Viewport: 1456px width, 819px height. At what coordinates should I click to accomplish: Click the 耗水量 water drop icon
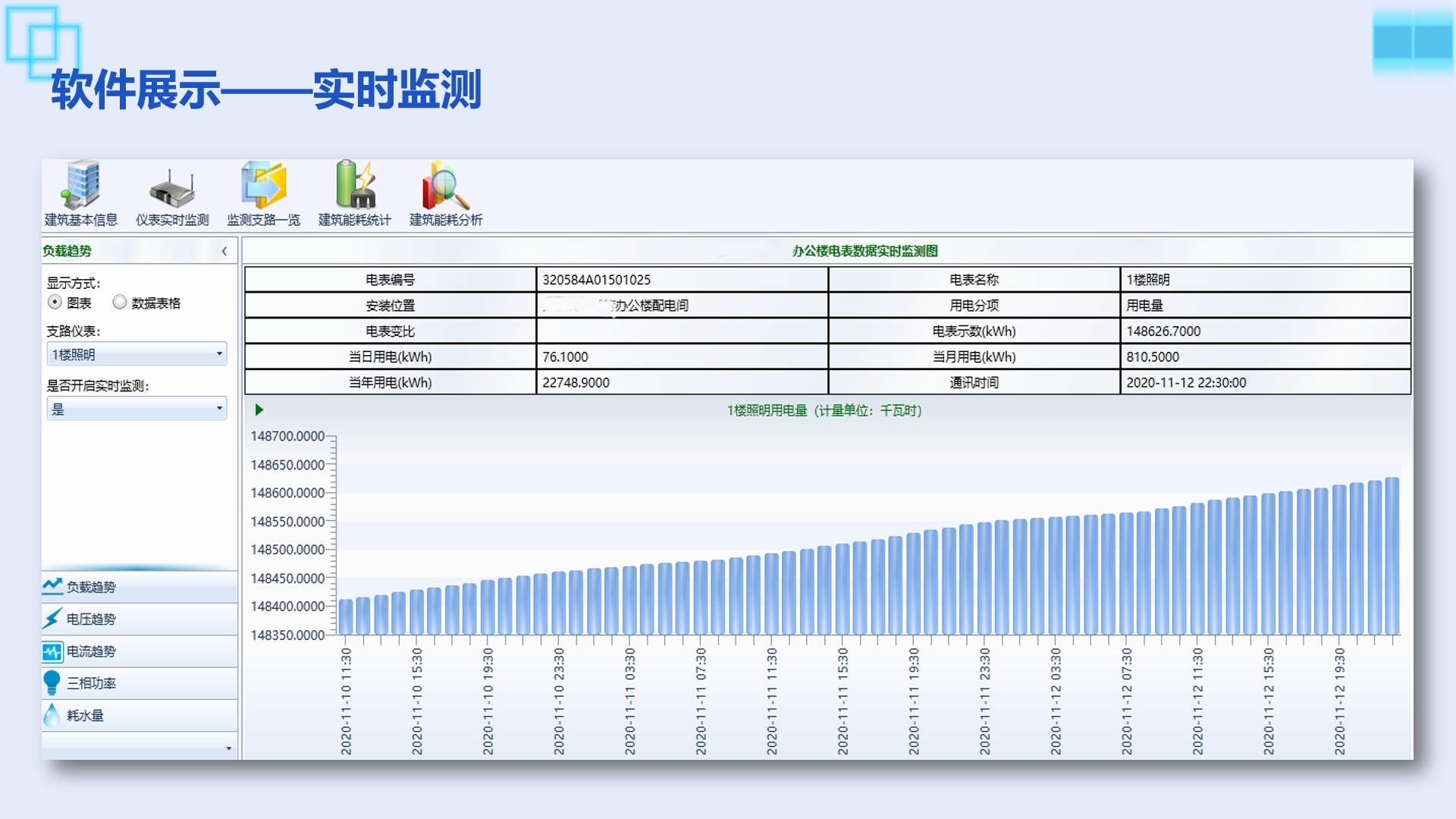coord(52,714)
